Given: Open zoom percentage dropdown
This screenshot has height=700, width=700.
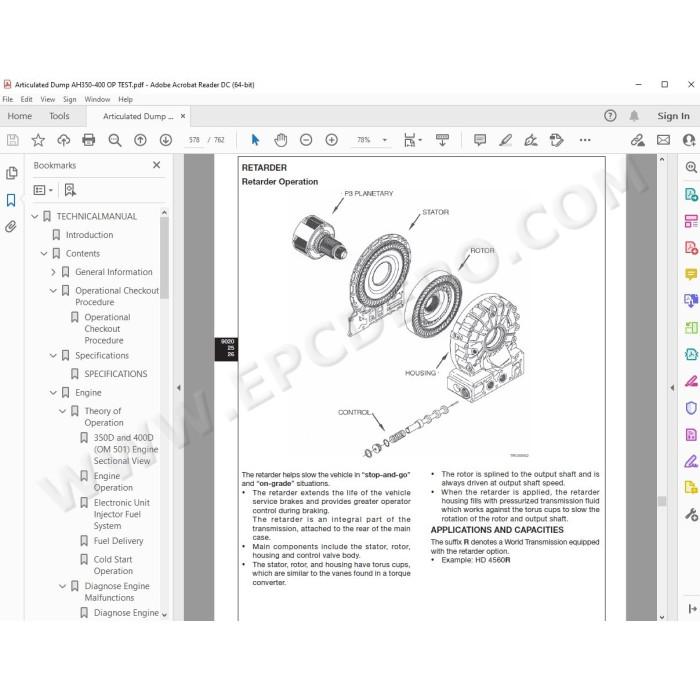Looking at the screenshot, I should pyautogui.click(x=385, y=140).
